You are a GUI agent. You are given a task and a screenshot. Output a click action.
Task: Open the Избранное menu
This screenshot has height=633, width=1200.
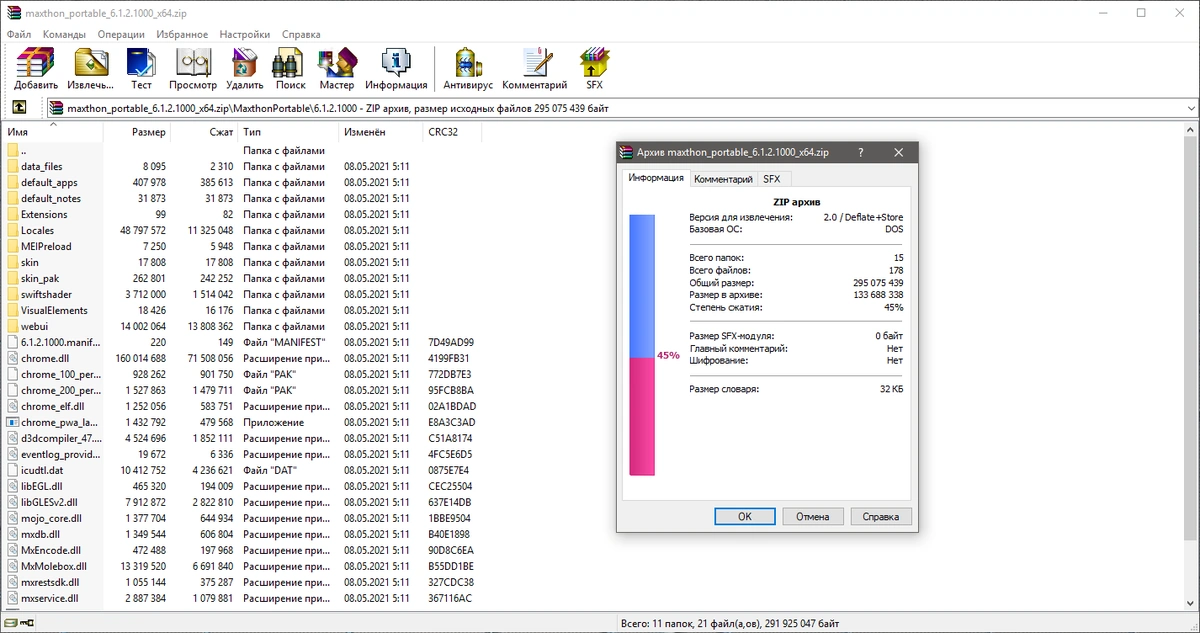click(x=182, y=34)
